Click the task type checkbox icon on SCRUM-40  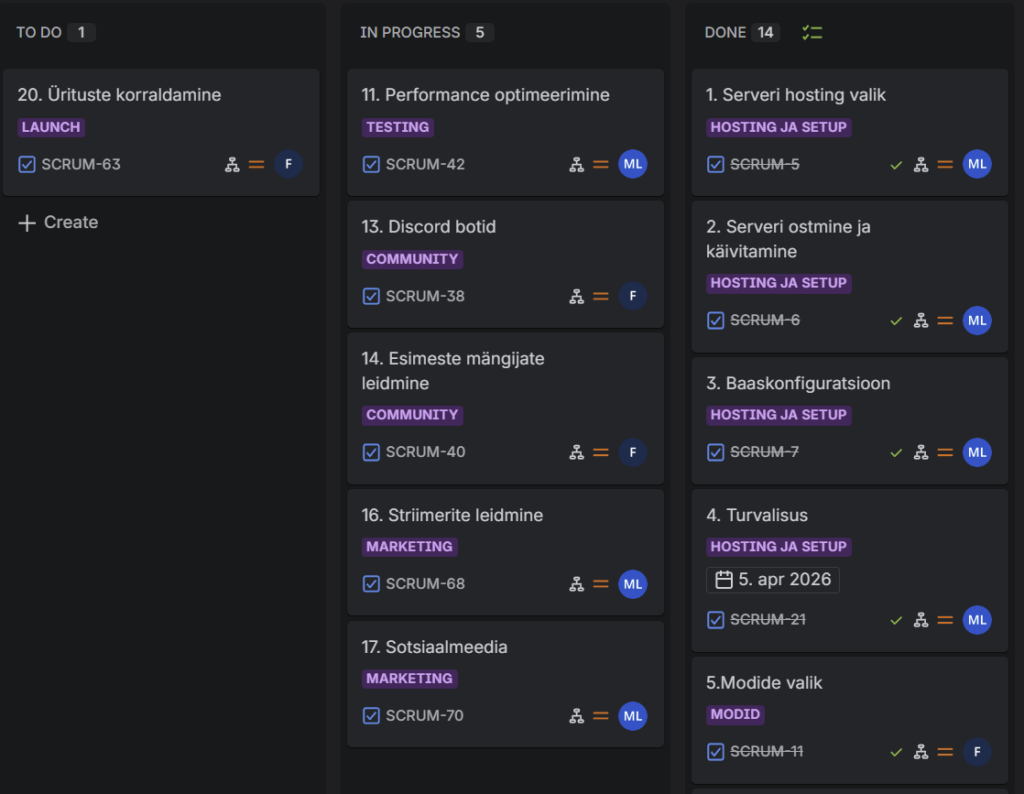point(371,452)
